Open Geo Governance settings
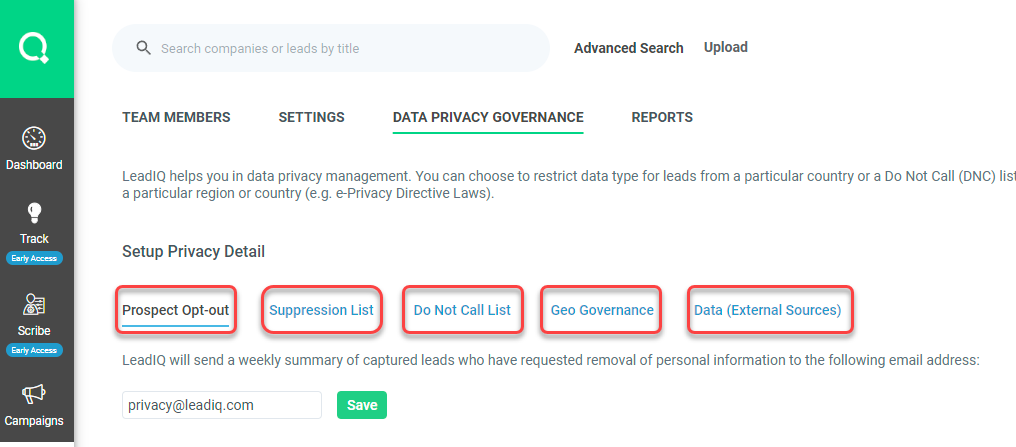This screenshot has width=1016, height=447. point(602,310)
